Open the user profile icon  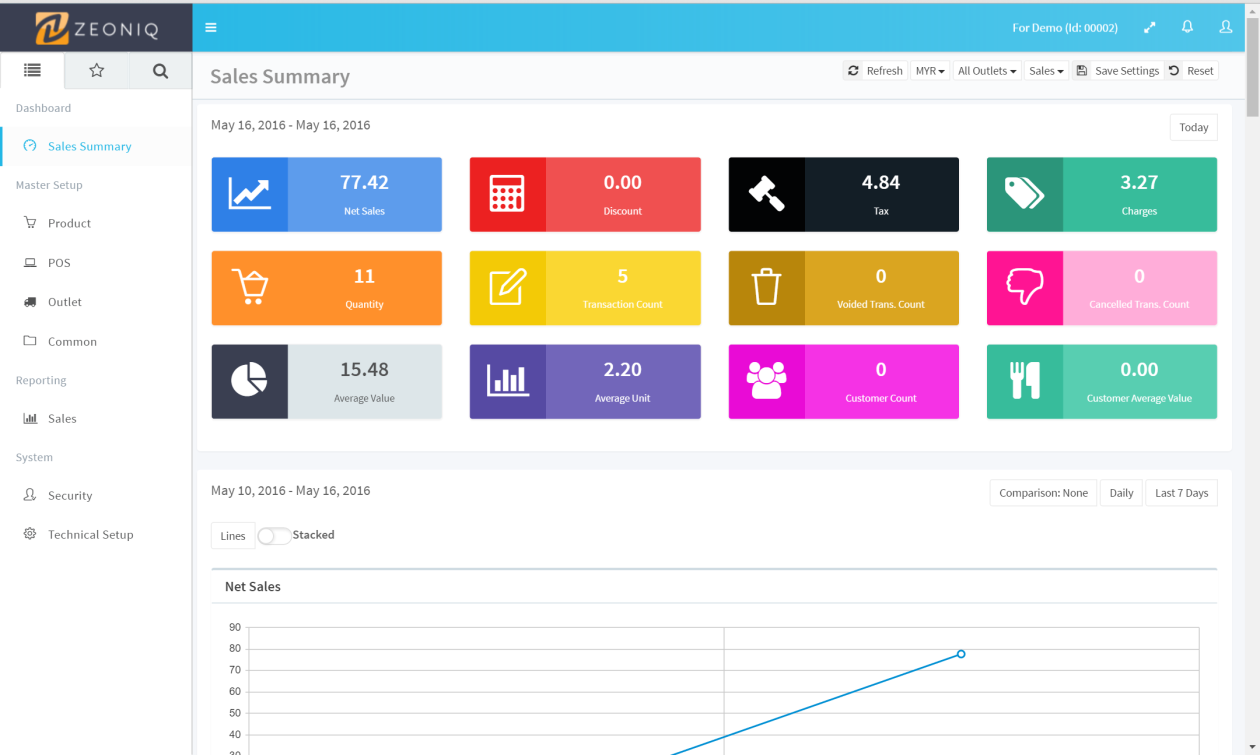tap(1226, 27)
